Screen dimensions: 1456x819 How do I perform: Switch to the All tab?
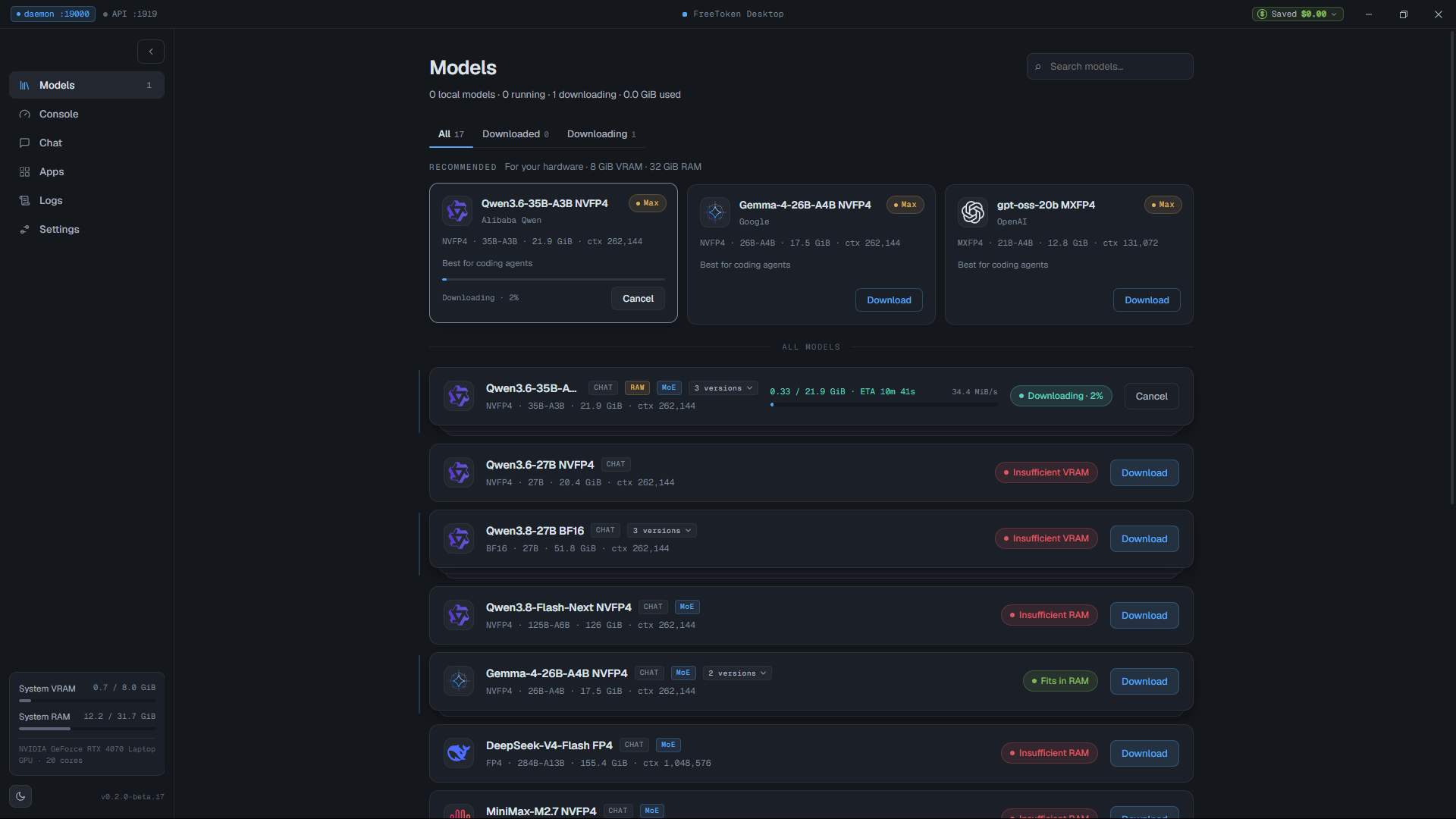click(451, 134)
